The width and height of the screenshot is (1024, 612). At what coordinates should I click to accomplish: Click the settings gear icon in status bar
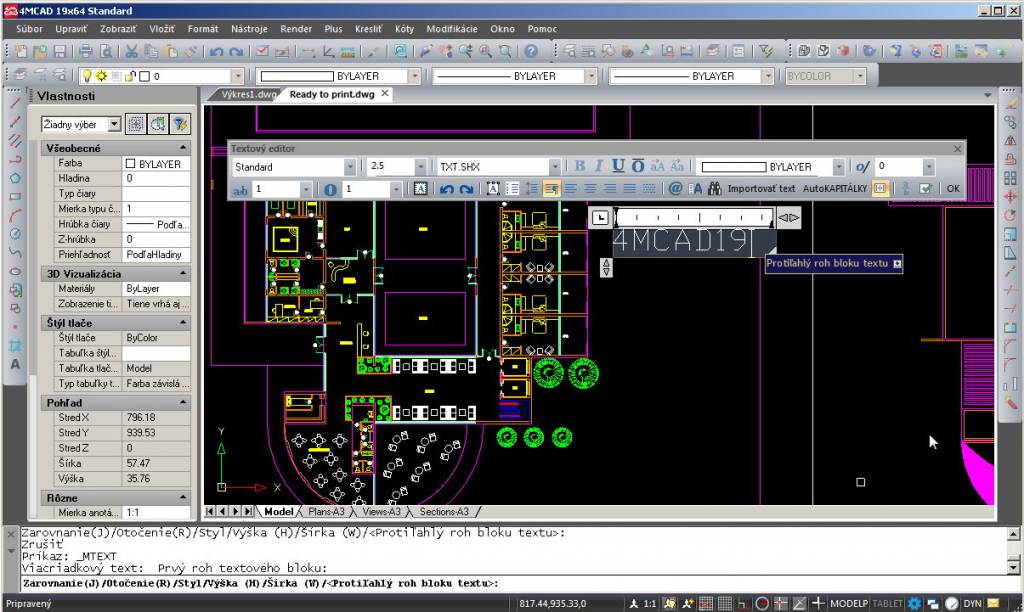pyautogui.click(x=915, y=604)
